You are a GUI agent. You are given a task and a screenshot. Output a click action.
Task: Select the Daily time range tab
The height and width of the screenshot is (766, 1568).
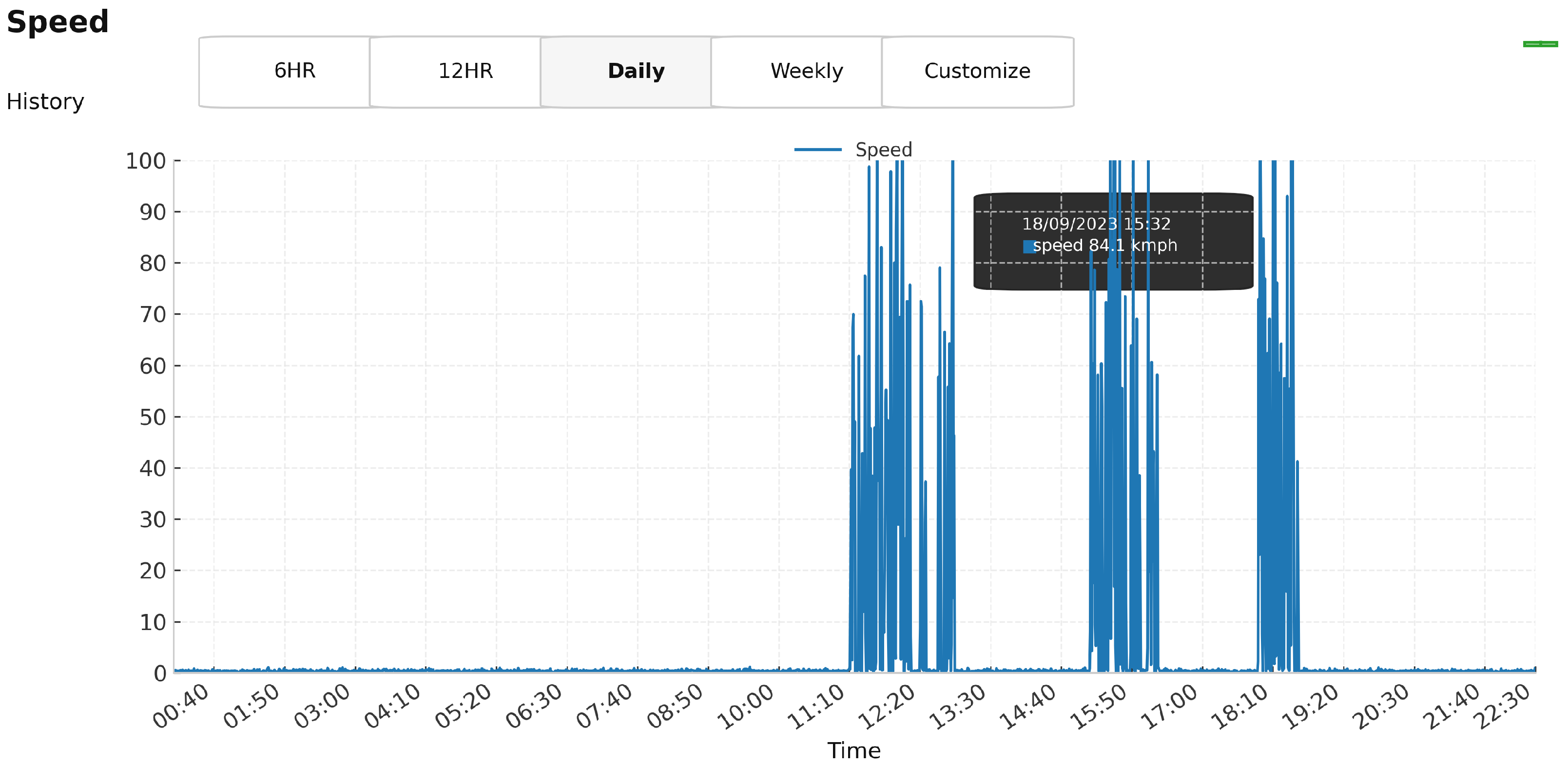click(x=636, y=71)
